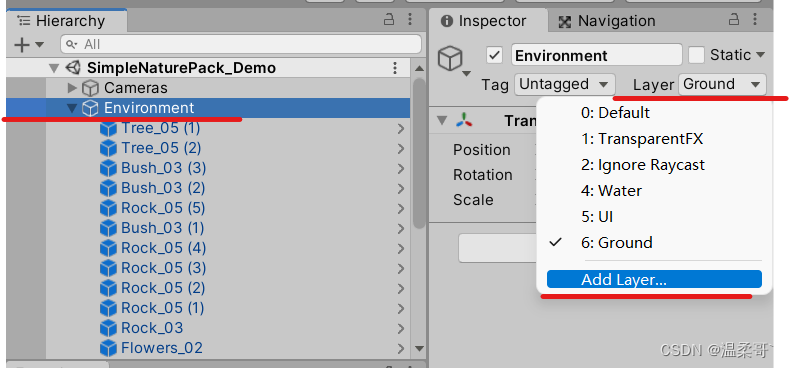789x368 pixels.
Task: Click the Environment GameObject cube icon in Inspector
Action: (450, 58)
